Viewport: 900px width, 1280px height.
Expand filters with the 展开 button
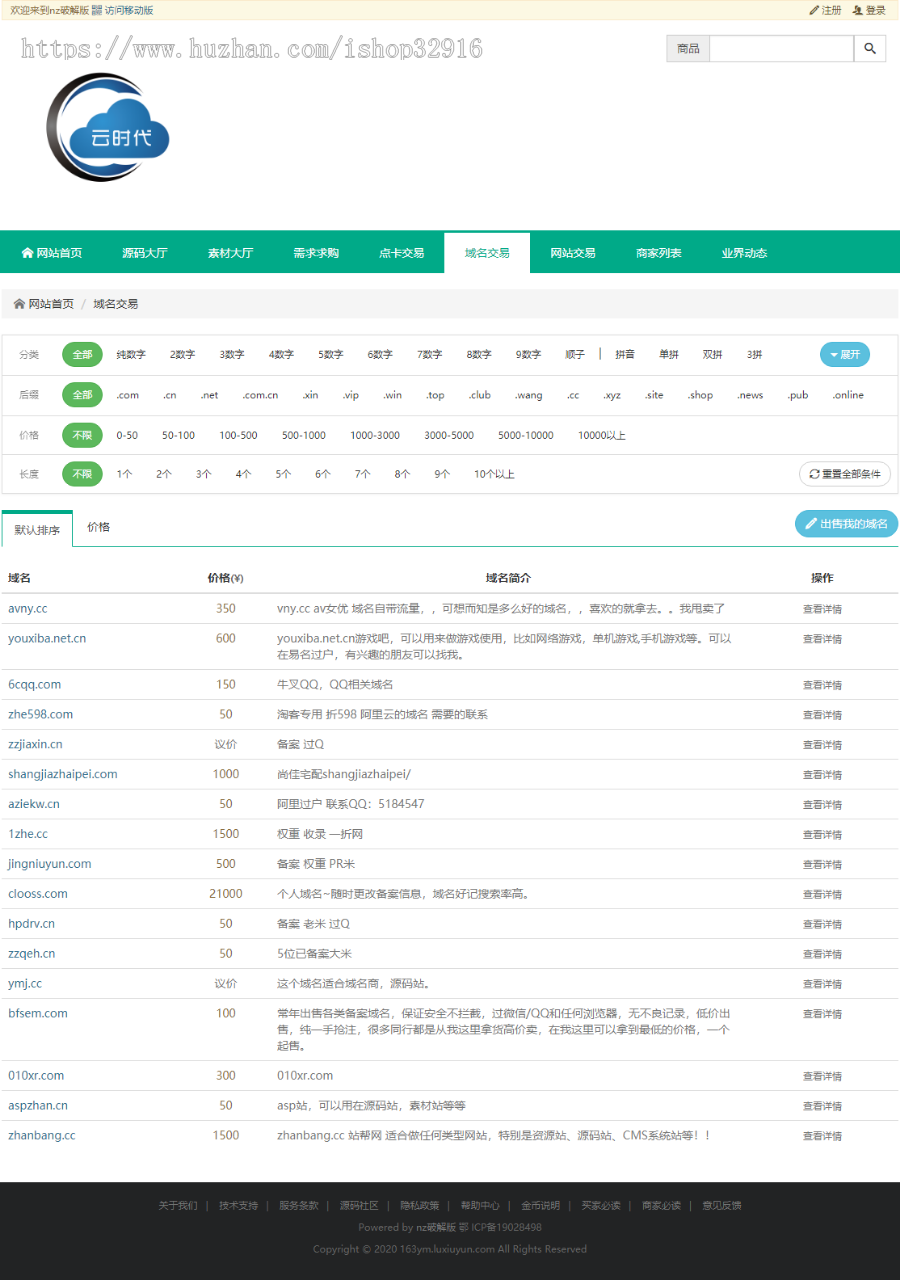coord(846,354)
